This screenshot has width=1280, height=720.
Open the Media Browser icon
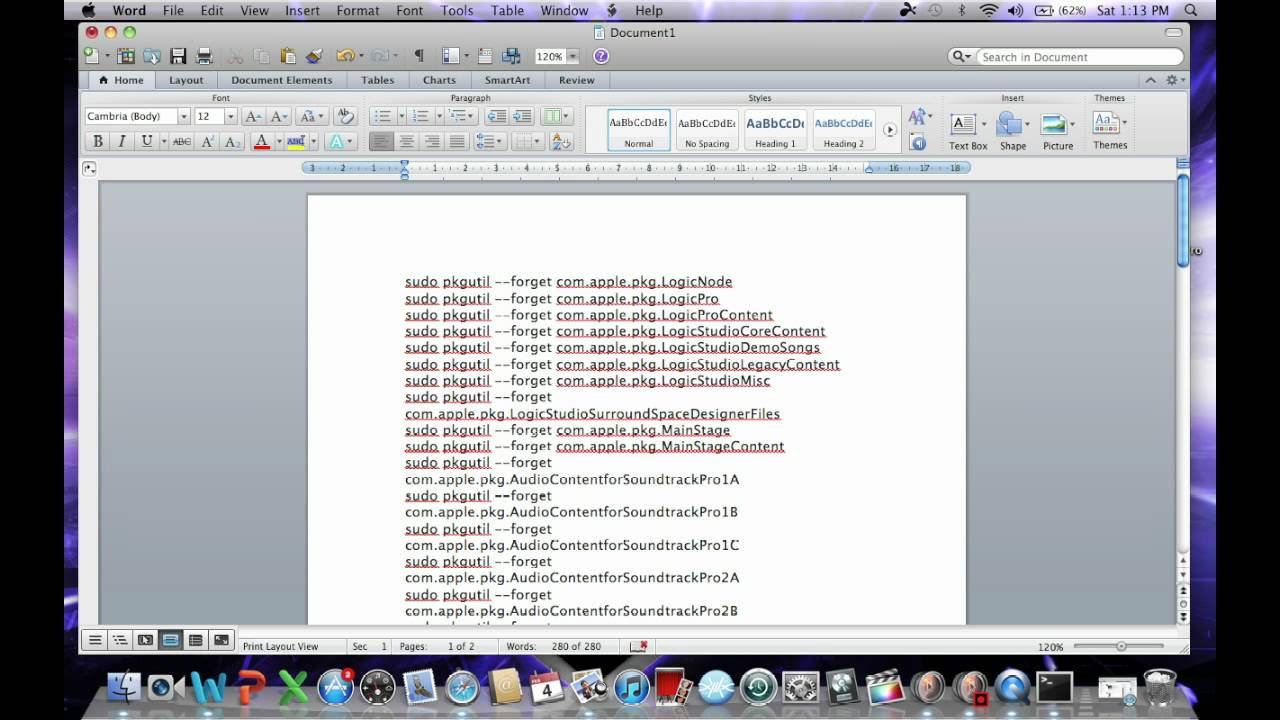click(x=511, y=56)
